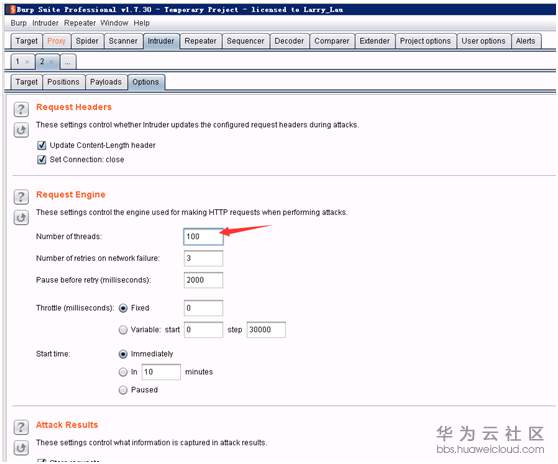Click the Request Headers heading
This screenshot has width=558, height=464.
click(74, 107)
